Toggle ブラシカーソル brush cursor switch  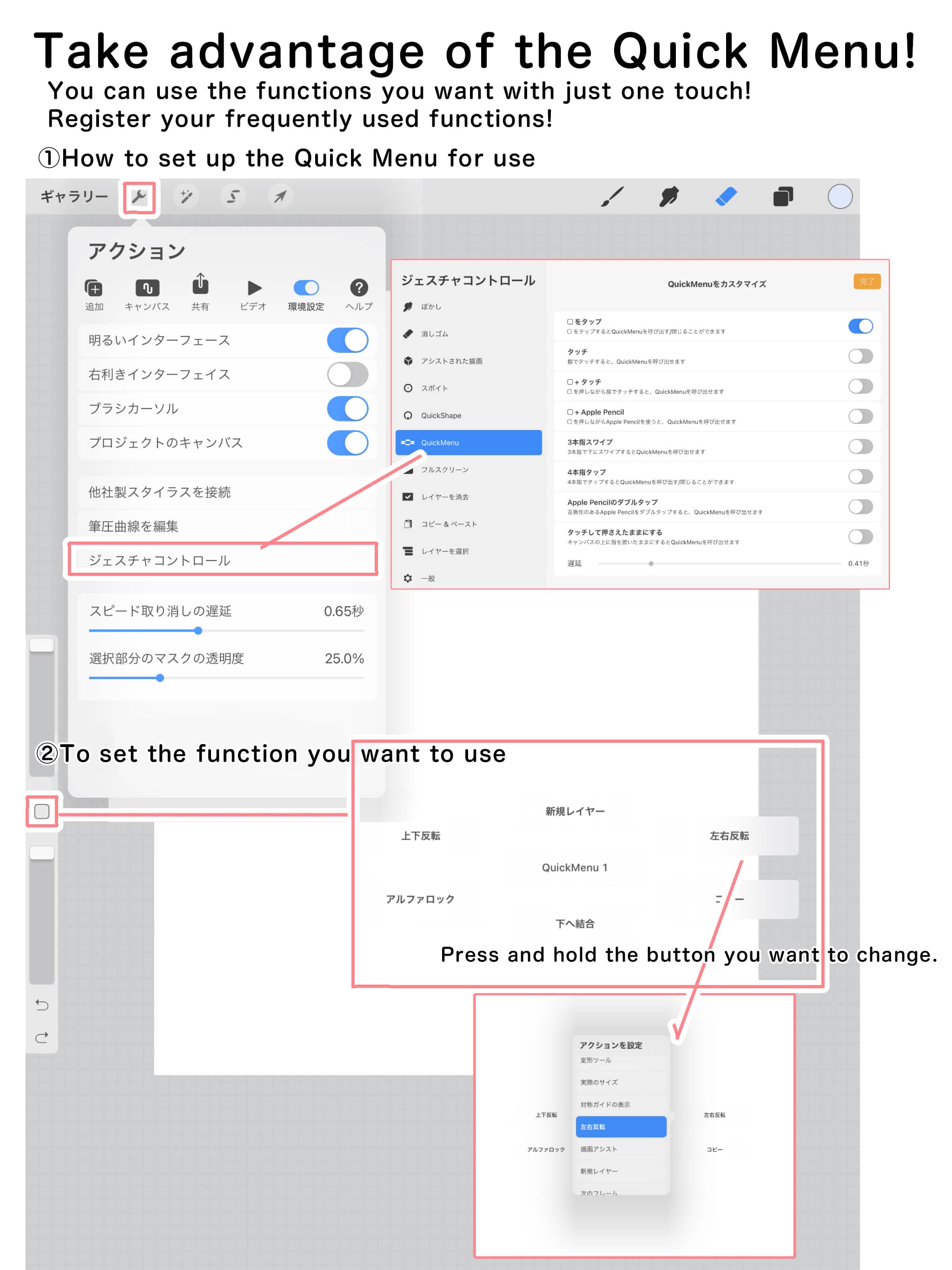pyautogui.click(x=347, y=409)
